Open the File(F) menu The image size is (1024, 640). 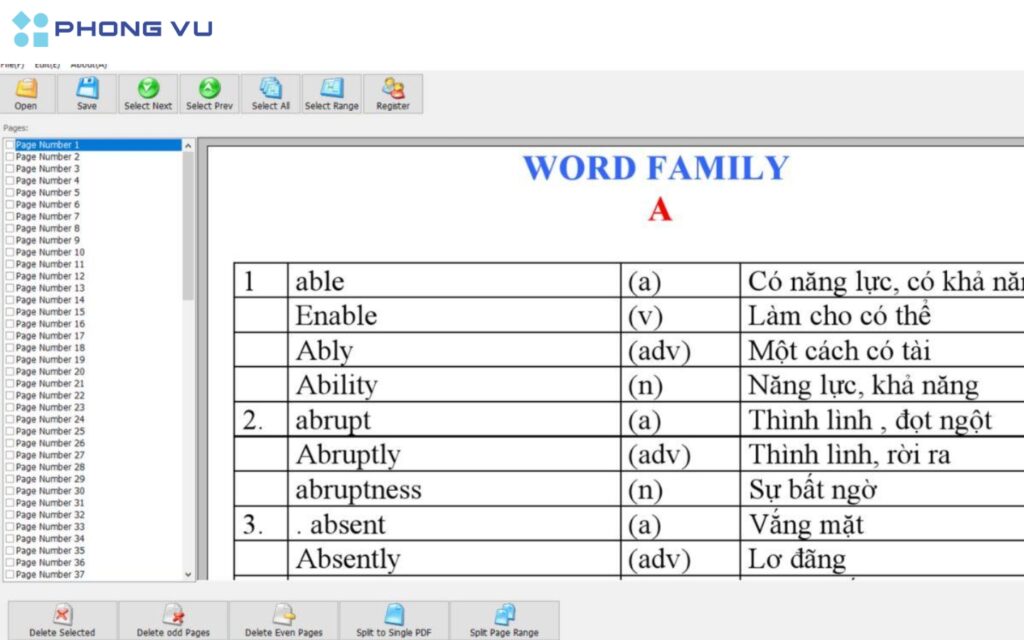[12, 63]
